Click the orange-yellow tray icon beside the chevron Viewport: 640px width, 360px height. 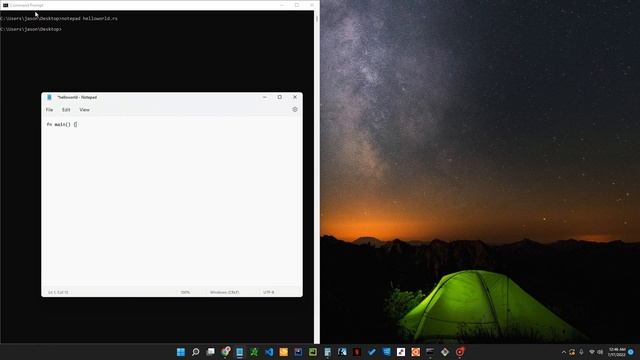pos(572,352)
